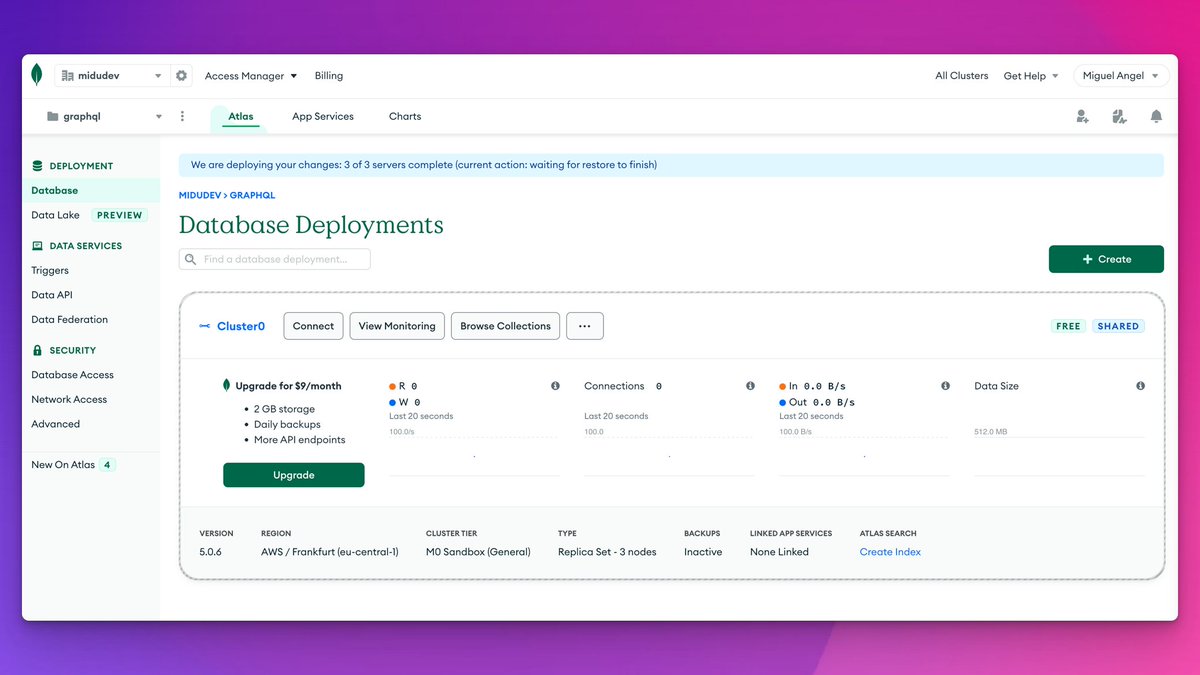Click the None Linked text

tap(779, 552)
